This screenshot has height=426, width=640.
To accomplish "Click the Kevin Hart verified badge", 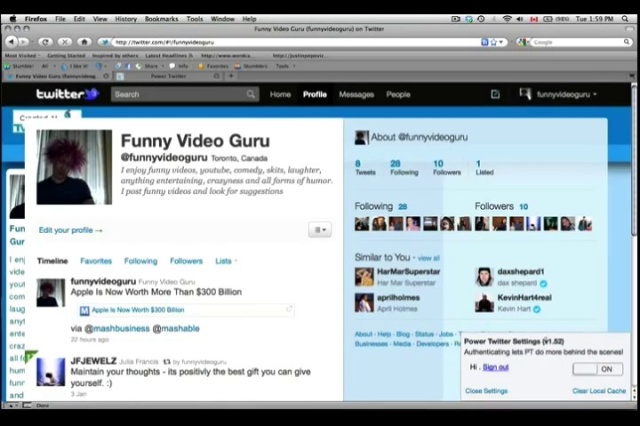I will 537,309.
